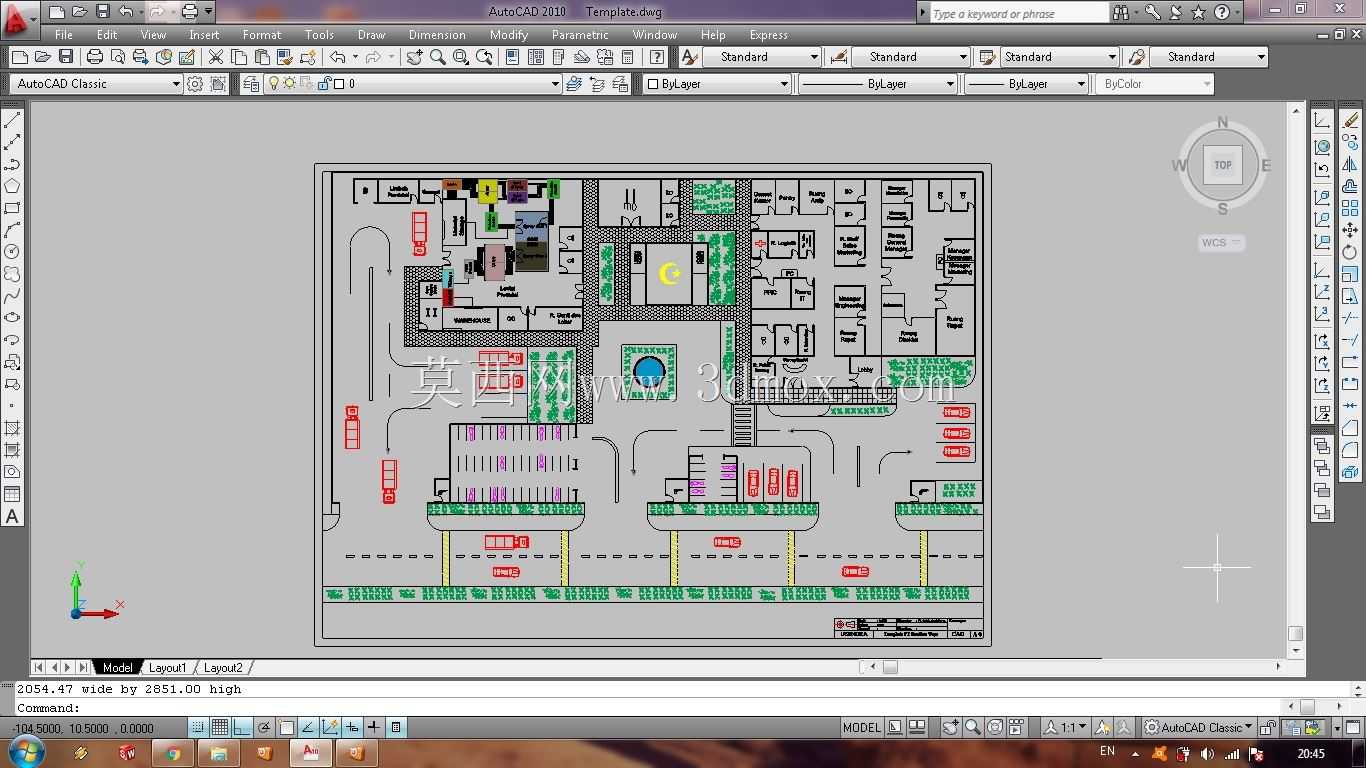Toggle Snap Mode in status bar
The width and height of the screenshot is (1366, 768).
point(198,728)
